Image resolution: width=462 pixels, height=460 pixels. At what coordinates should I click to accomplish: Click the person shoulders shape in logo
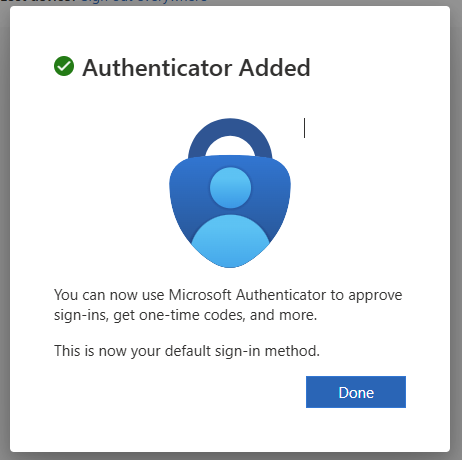tap(230, 241)
